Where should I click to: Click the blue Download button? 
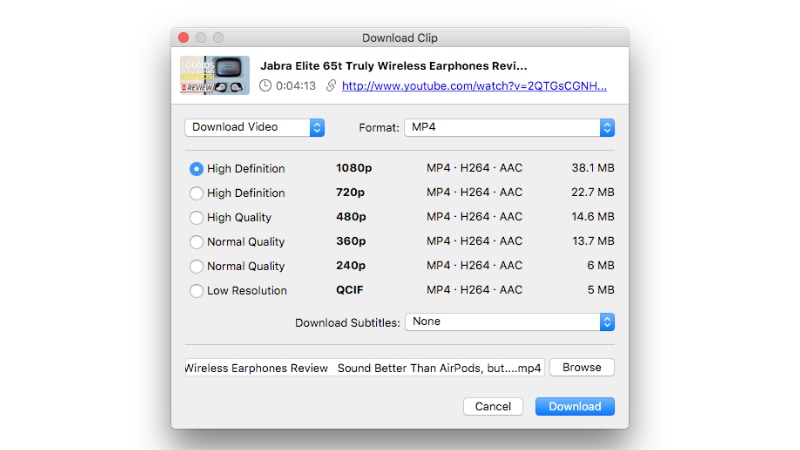(x=575, y=407)
